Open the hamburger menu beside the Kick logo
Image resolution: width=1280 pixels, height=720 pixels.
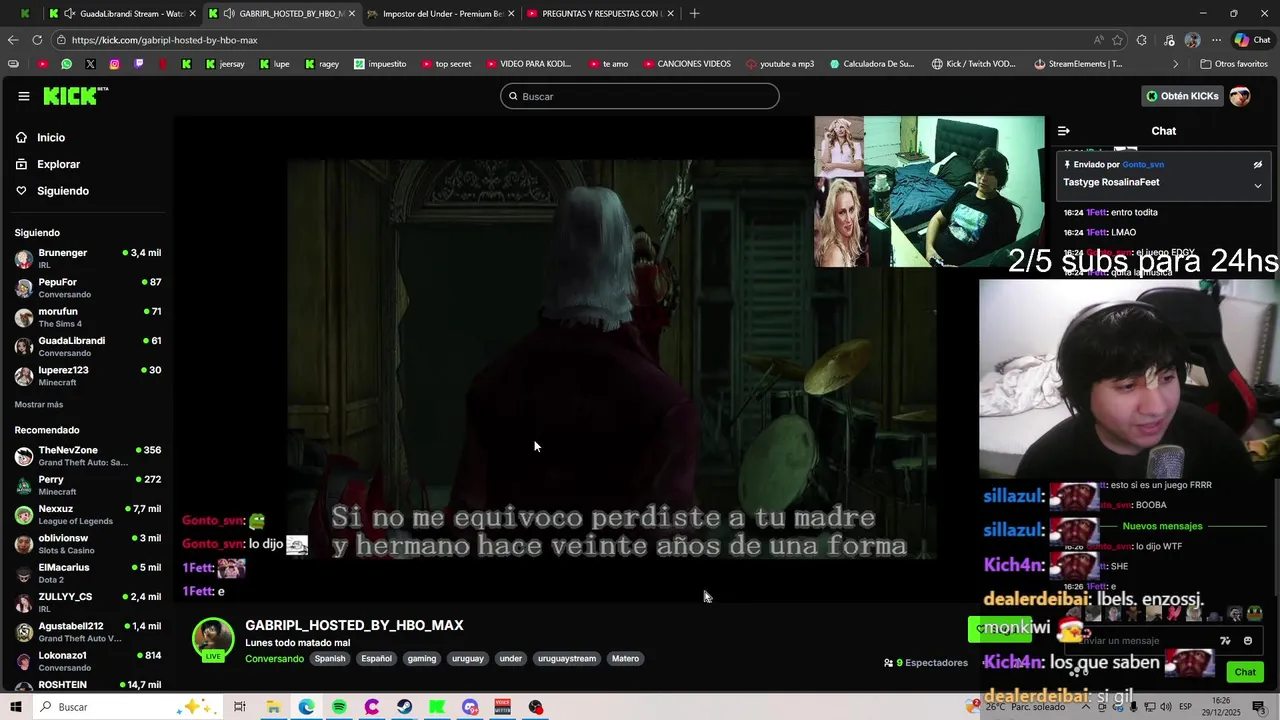[23, 96]
